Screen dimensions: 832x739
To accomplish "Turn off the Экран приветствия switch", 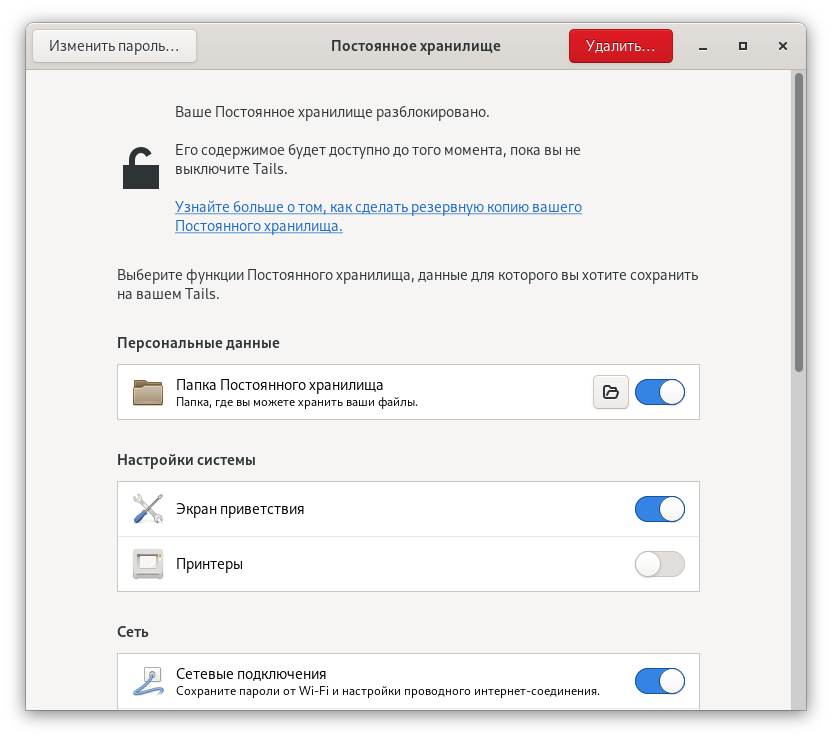I will [659, 509].
